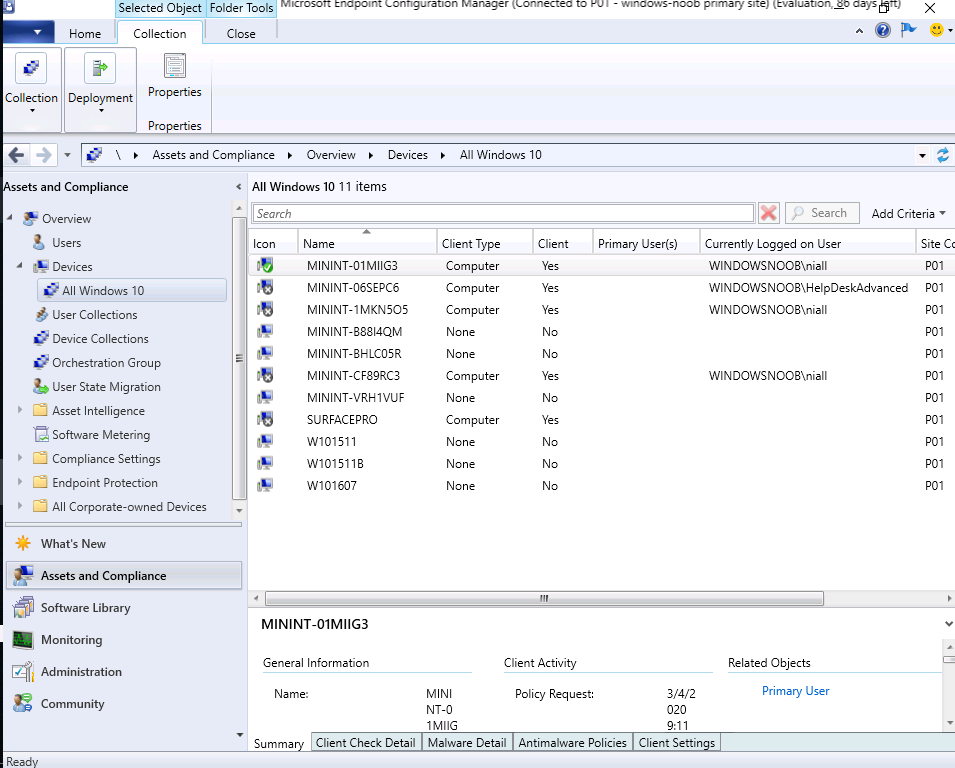Switch to the Close ribbon tab
955x768 pixels.
coord(241,33)
